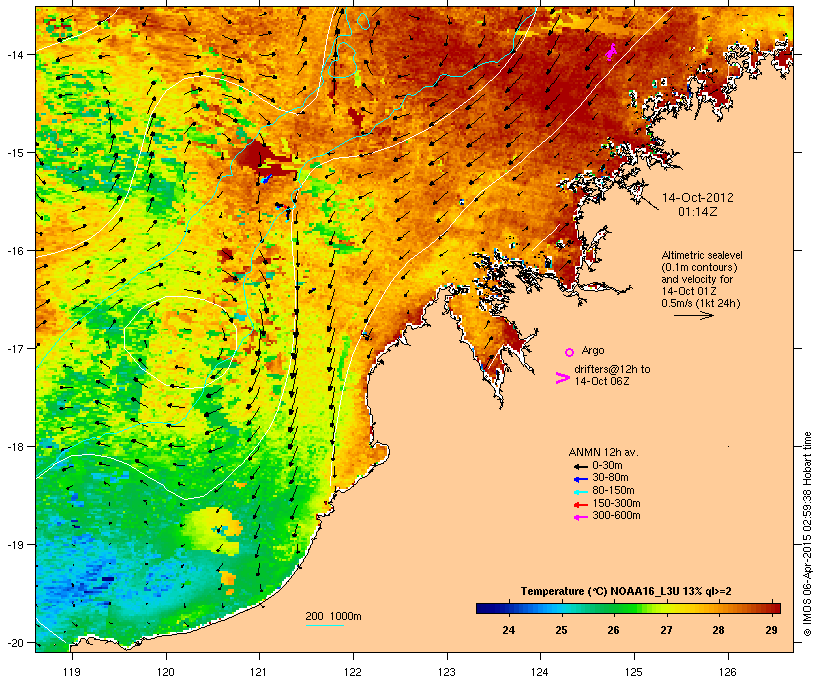Viewport: 820px width, 680px height.
Task: Click the '300-600m' depth label
Action: [x=616, y=516]
